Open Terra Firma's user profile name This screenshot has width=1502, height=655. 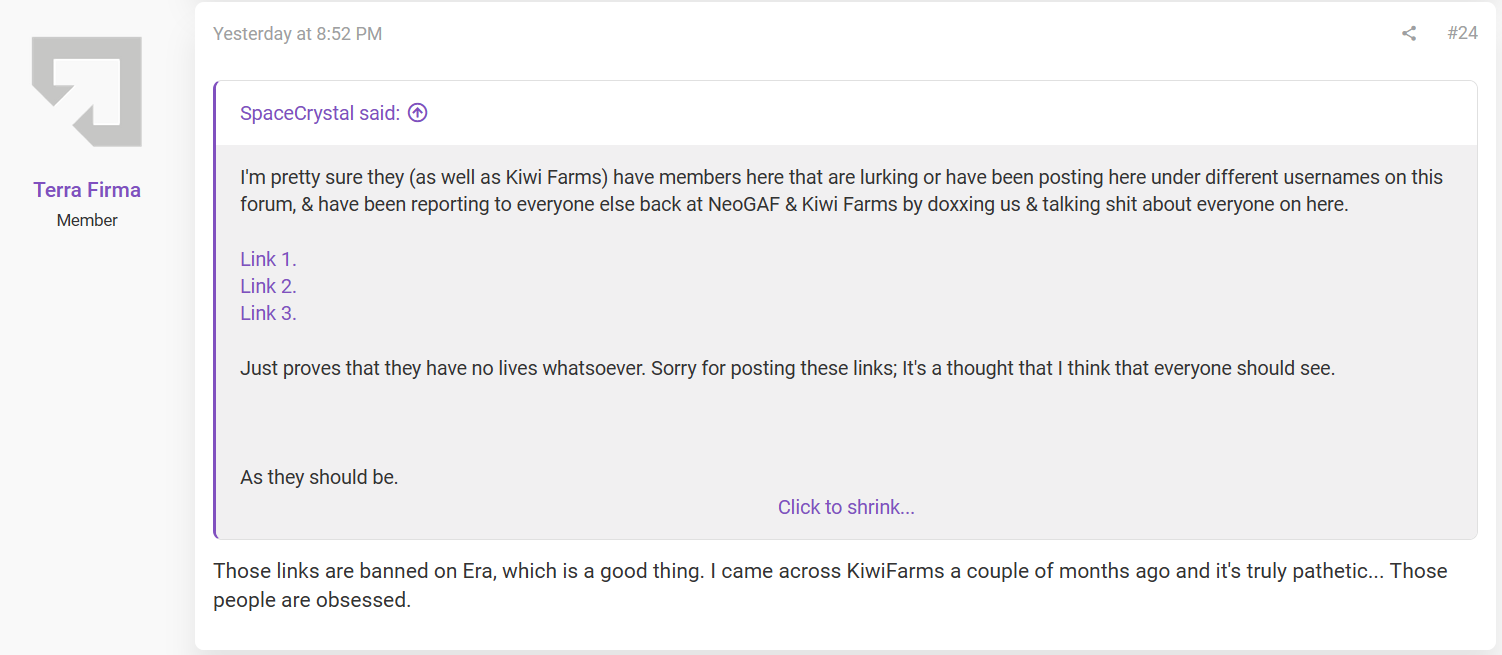(87, 190)
